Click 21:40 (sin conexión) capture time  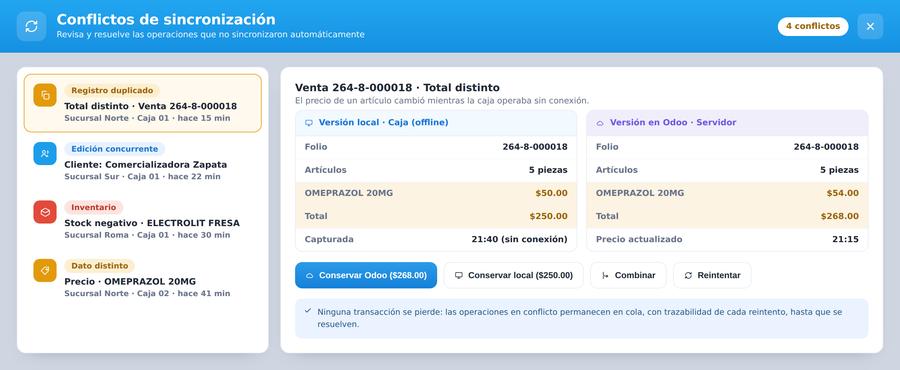coord(519,239)
